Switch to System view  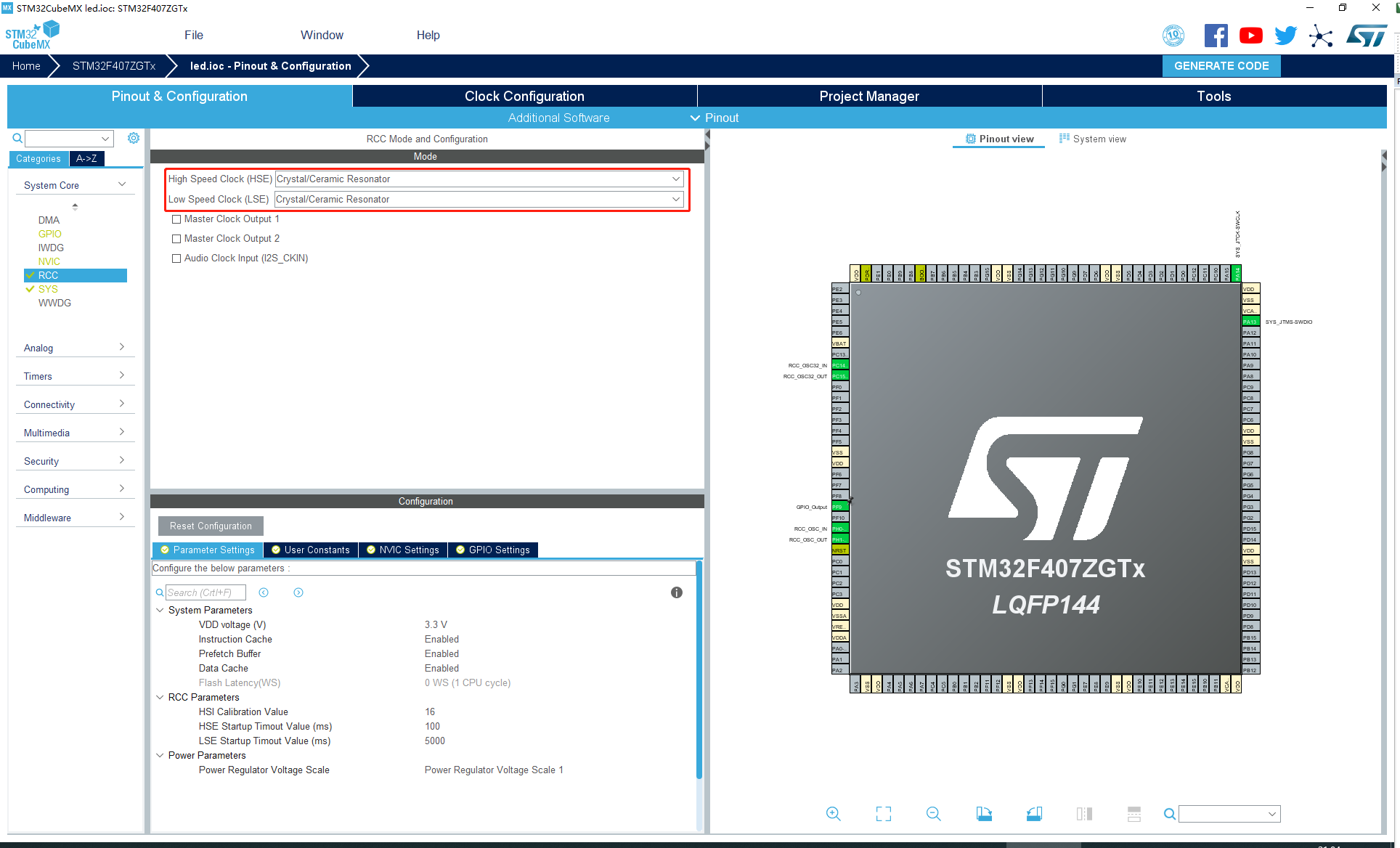1093,139
